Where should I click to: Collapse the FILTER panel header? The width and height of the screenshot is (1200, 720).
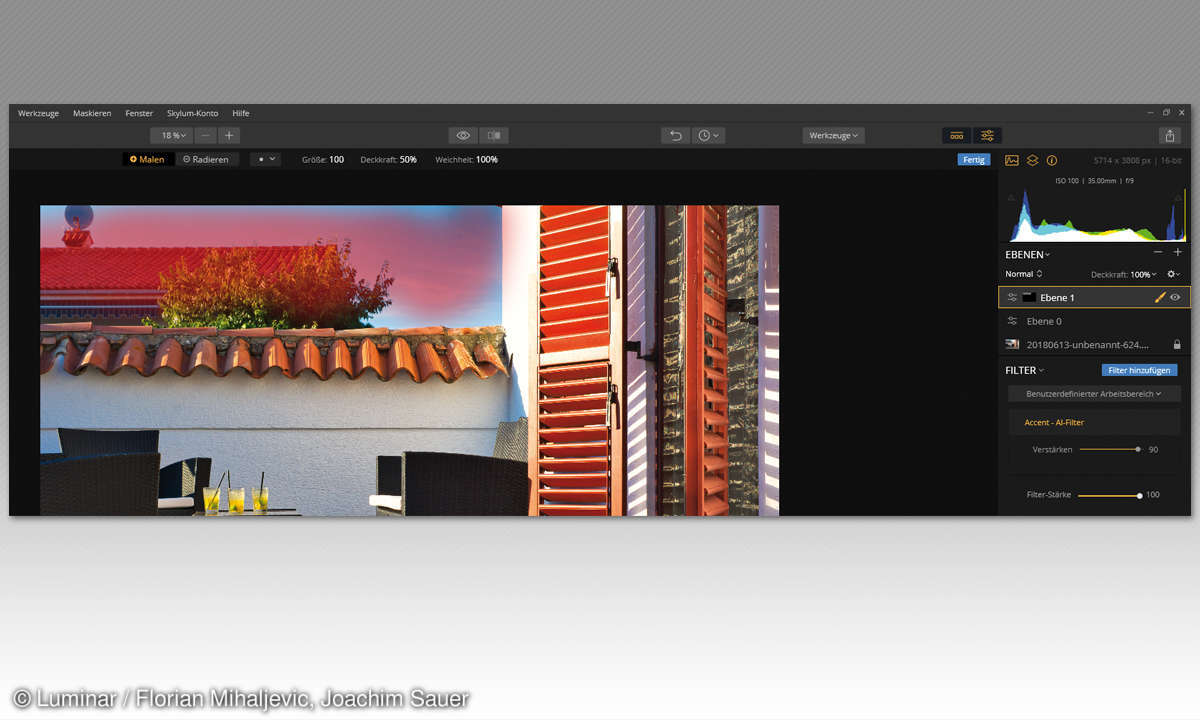(1025, 370)
